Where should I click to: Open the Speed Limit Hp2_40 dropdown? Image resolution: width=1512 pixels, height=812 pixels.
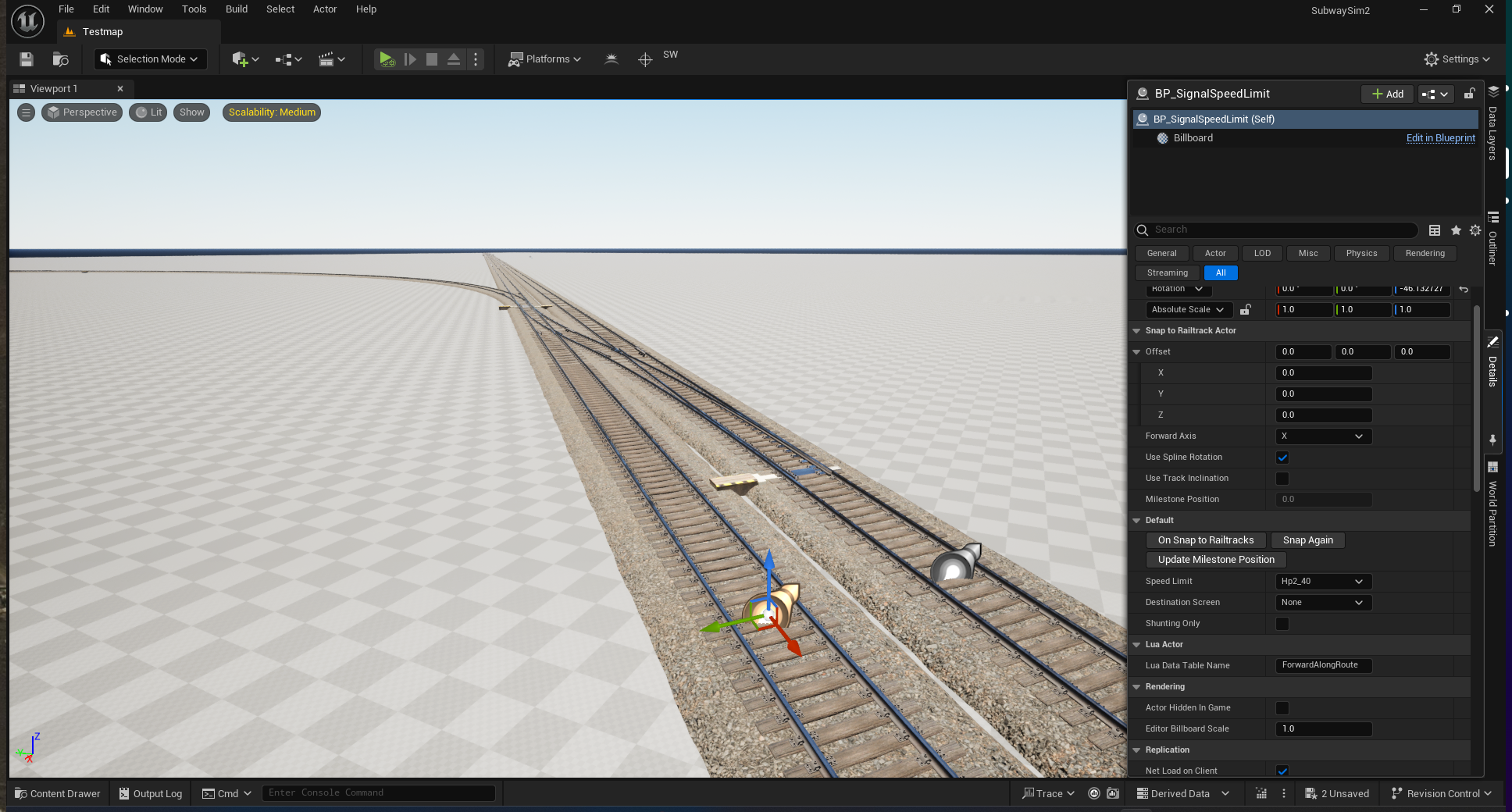[x=1322, y=582]
